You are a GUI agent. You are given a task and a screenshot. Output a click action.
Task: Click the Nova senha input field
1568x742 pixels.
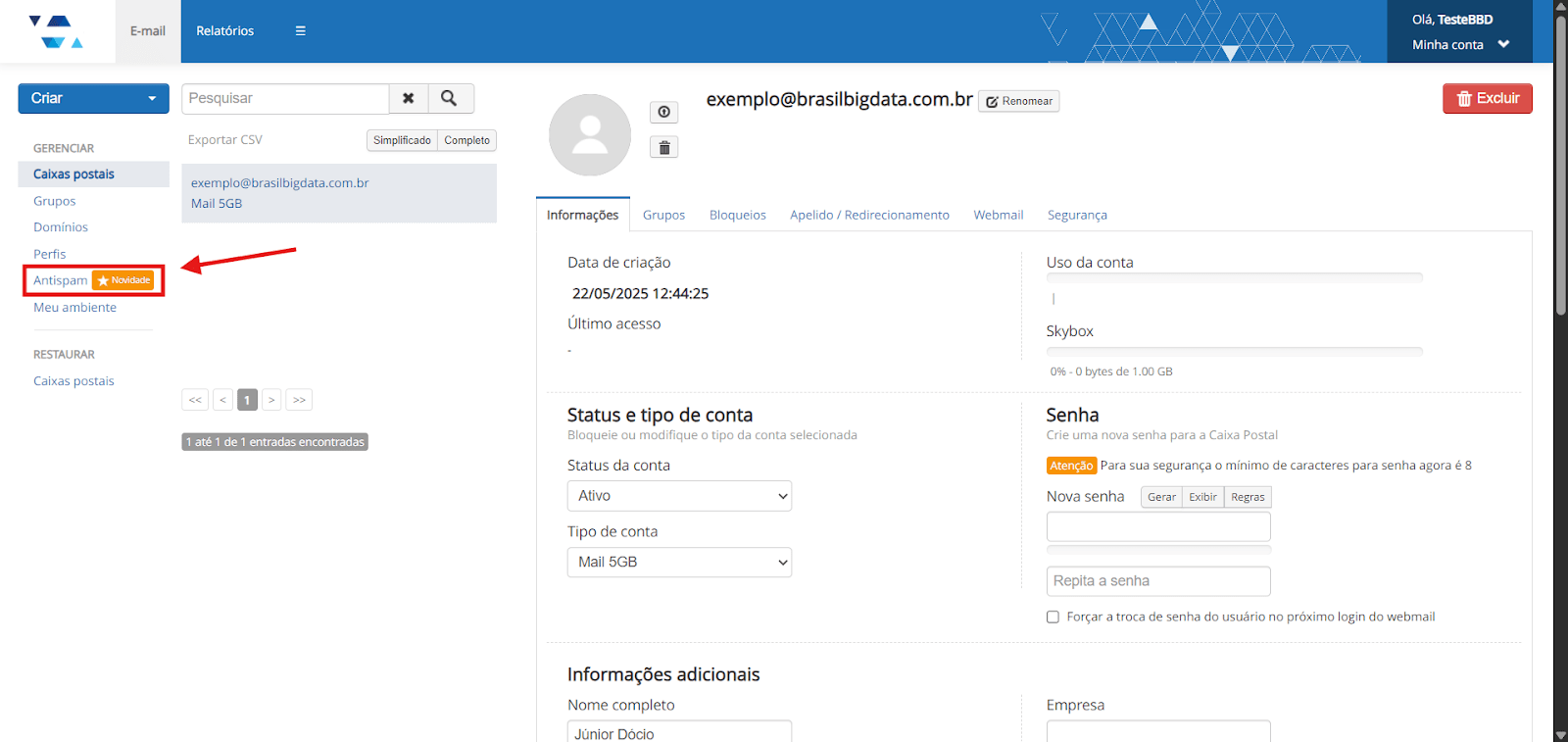click(1158, 526)
